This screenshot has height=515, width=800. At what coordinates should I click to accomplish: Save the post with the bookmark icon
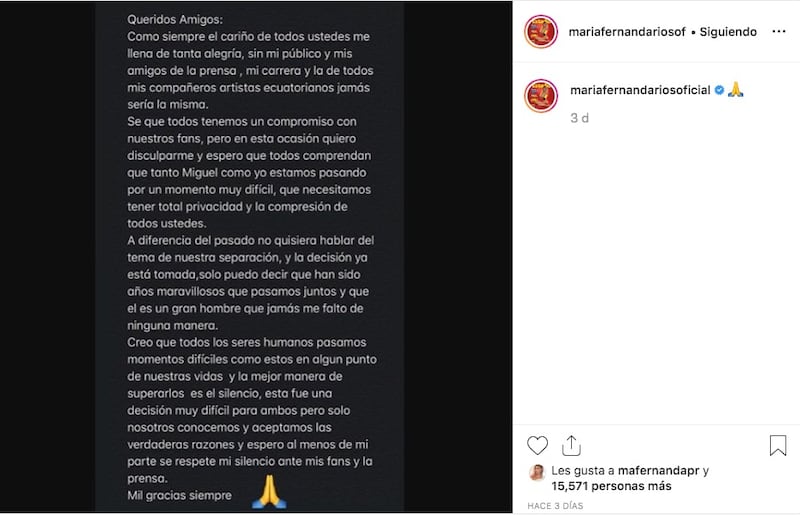778,445
